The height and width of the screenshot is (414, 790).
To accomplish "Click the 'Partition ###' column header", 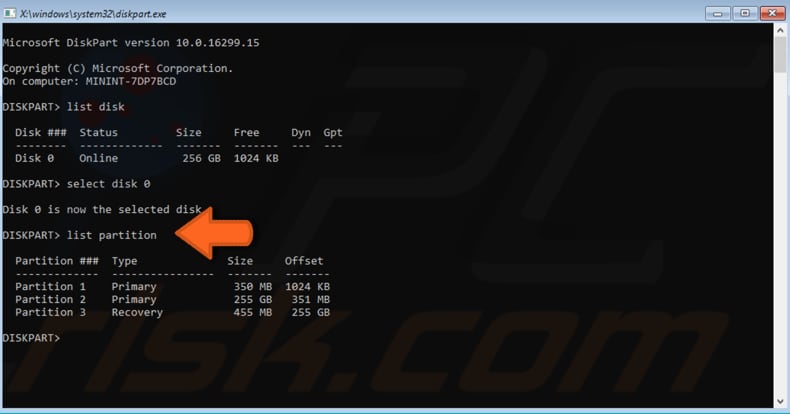I will 57,261.
